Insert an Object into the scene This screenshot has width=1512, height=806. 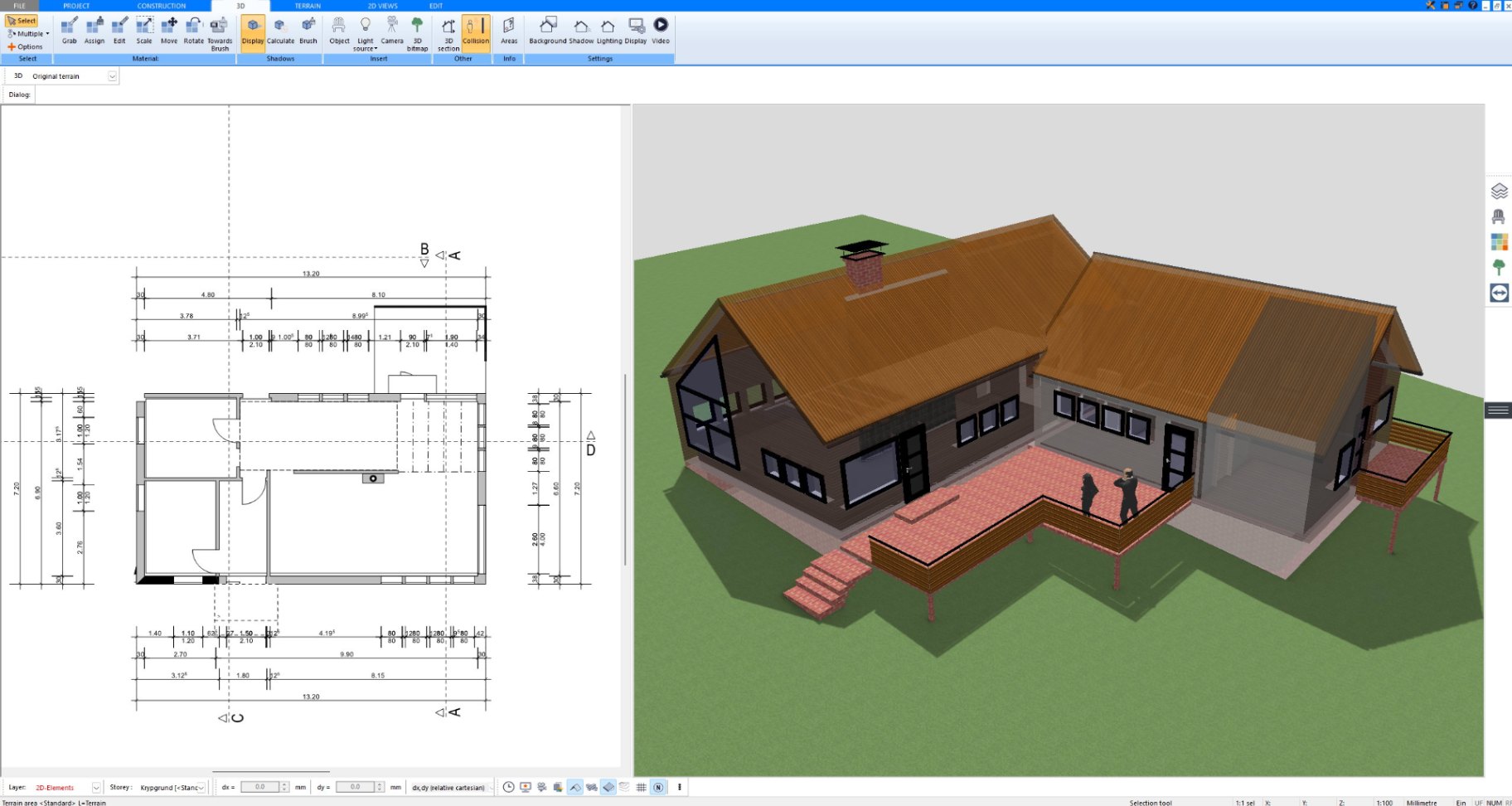coord(339,31)
